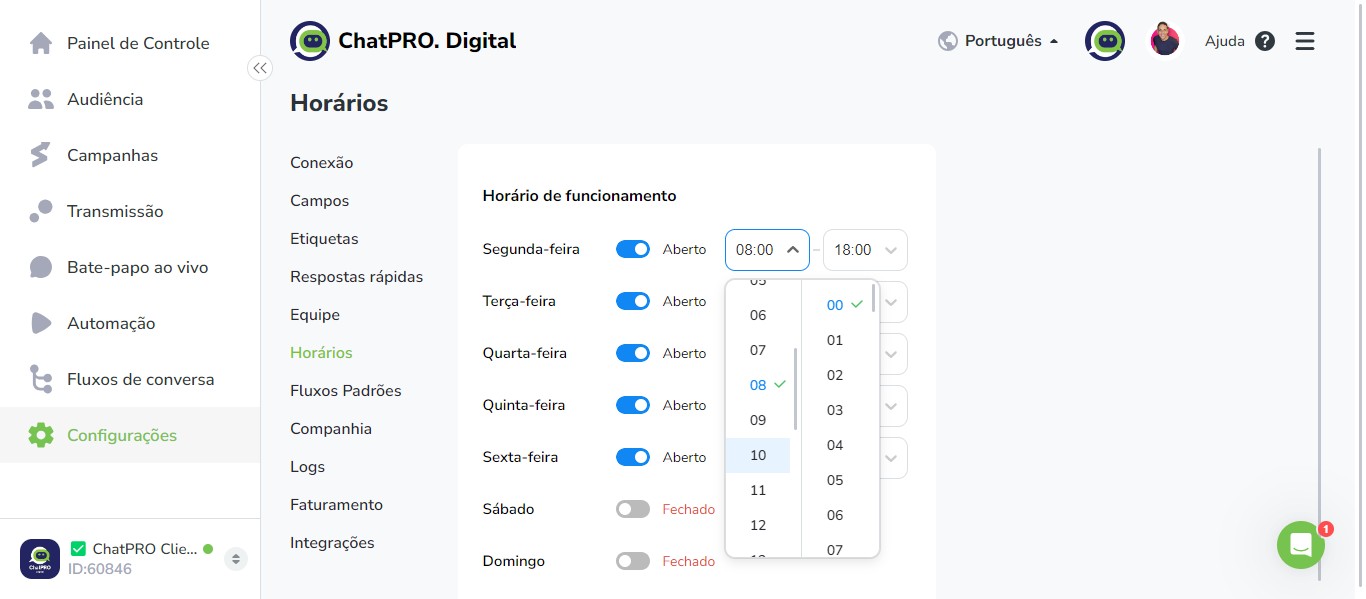The height and width of the screenshot is (599, 1366).
Task: Open Terça-feira end time dropdown chevron
Action: click(x=891, y=302)
